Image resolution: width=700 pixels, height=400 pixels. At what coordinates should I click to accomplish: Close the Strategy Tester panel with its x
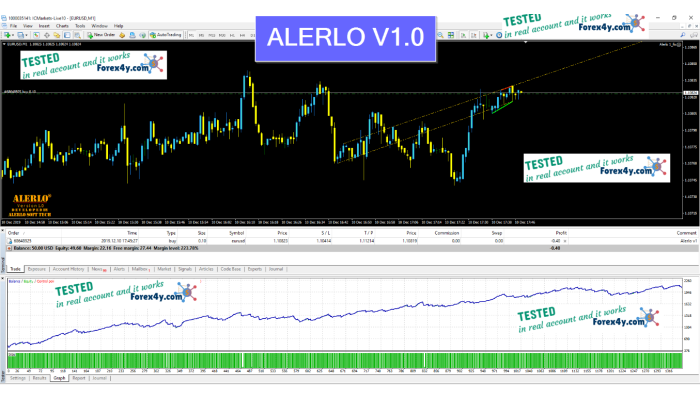(x=3, y=279)
